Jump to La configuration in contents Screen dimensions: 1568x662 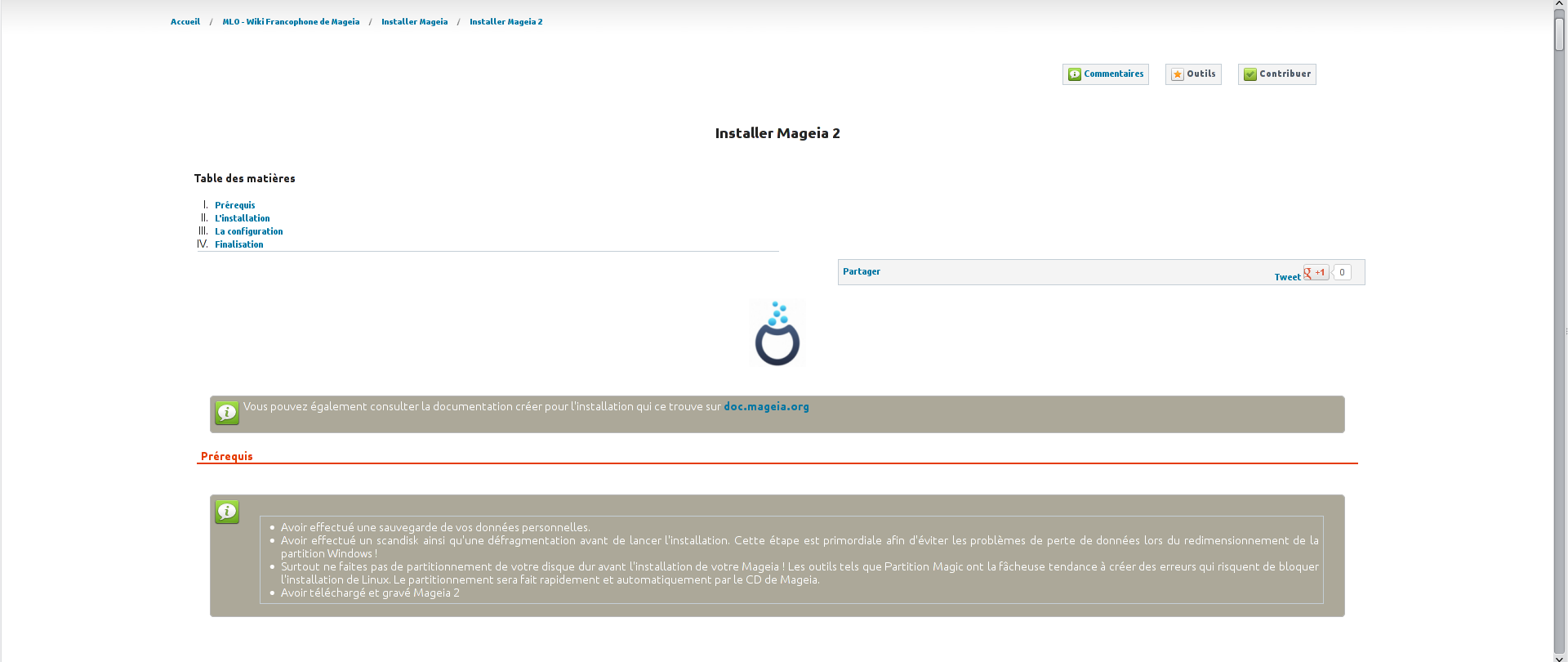pos(249,231)
